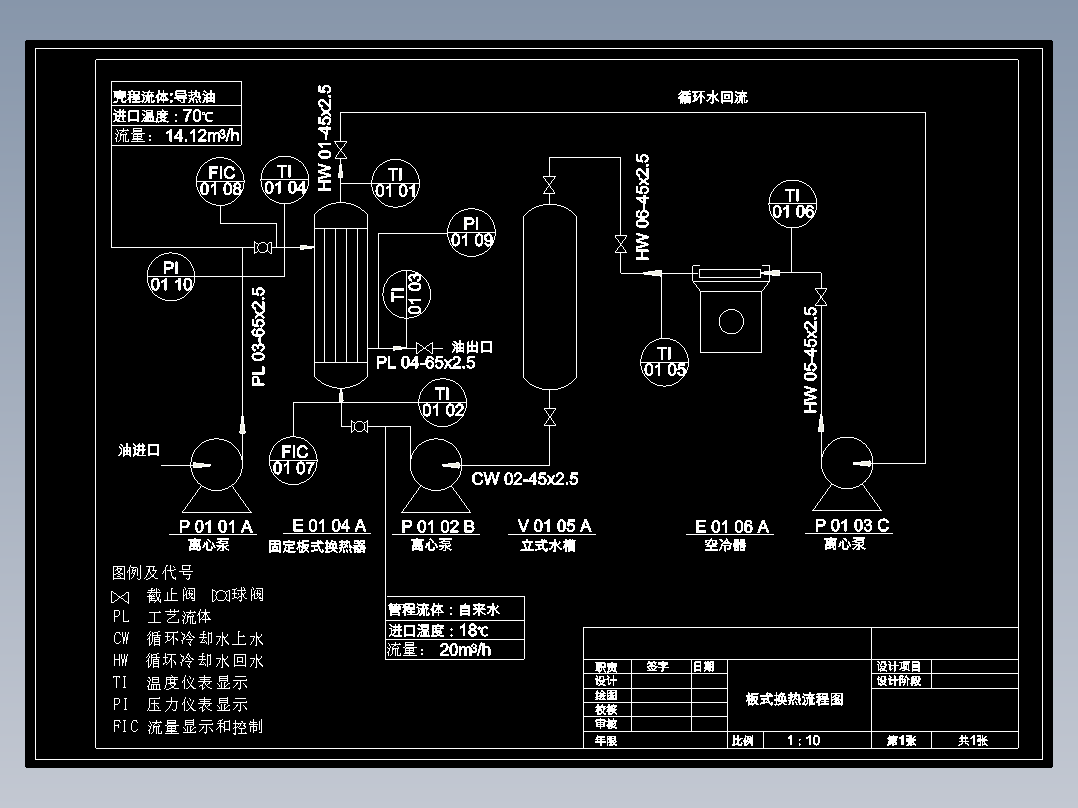Select the stop valve on line HW 06-45x2.5
1078x808 pixels.
[x=621, y=244]
